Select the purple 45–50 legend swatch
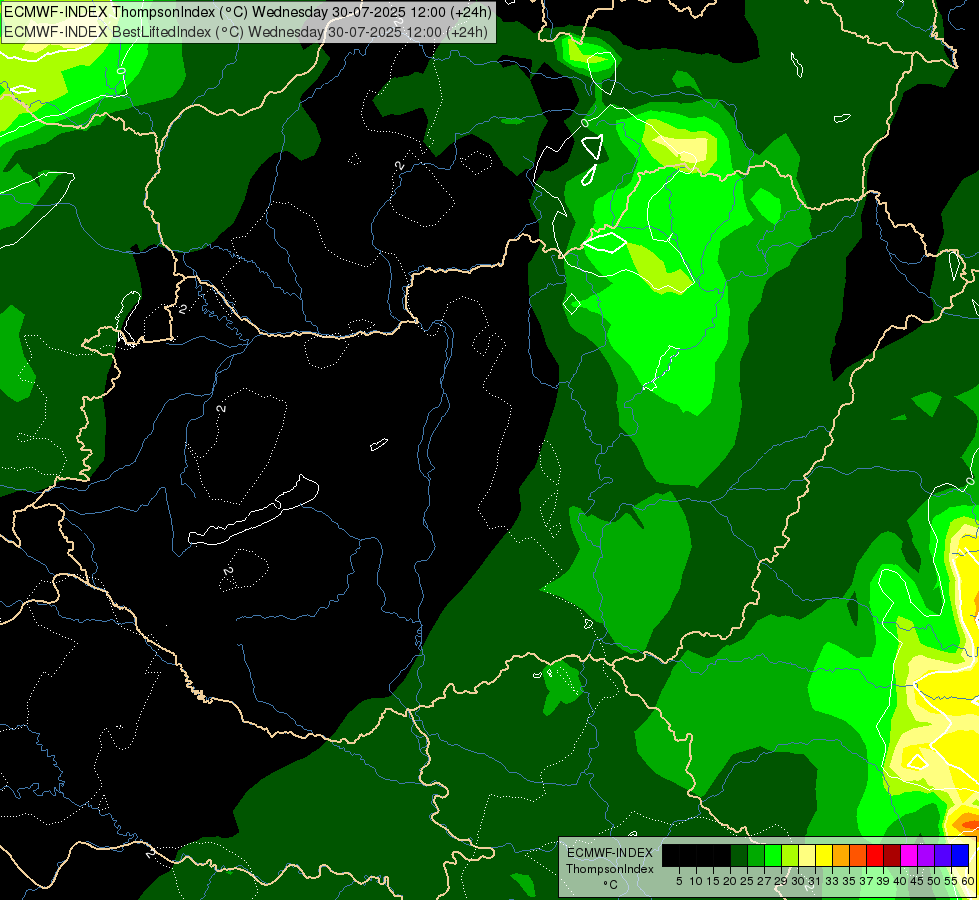 click(x=926, y=855)
